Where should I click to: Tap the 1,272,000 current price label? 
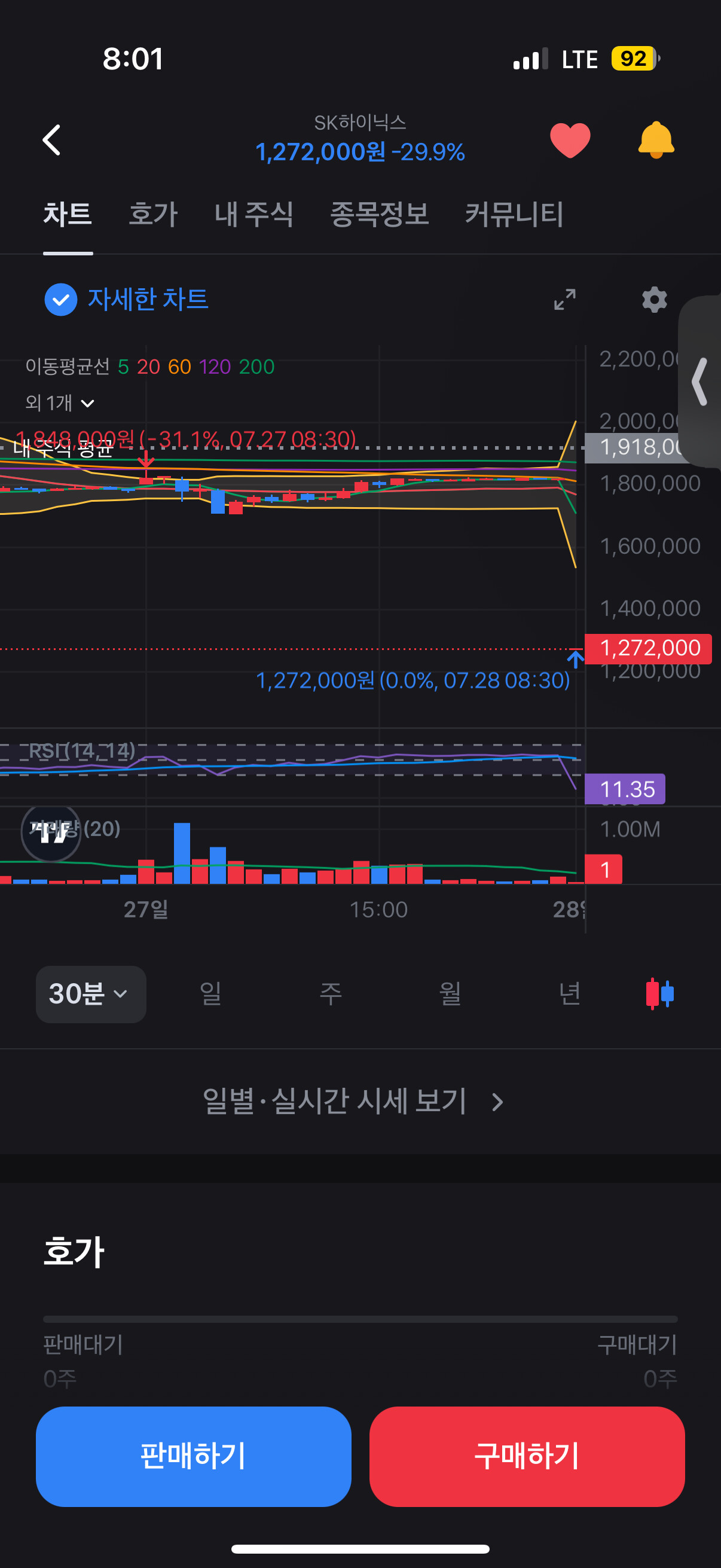pos(649,648)
